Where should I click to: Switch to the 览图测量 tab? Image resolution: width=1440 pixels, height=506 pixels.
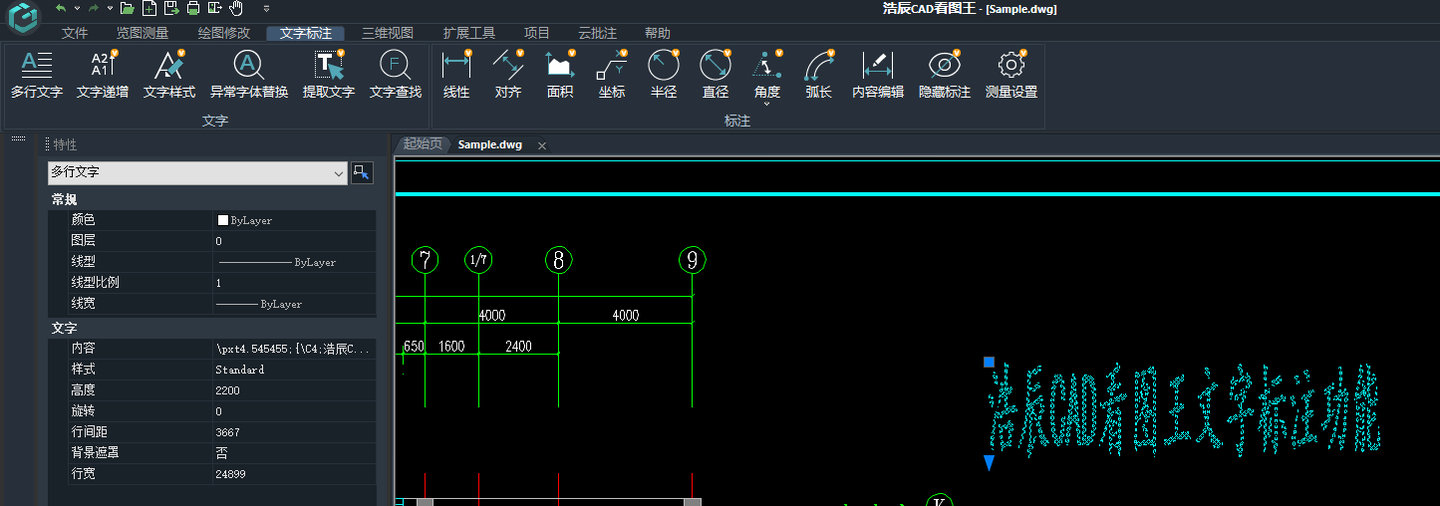(x=142, y=33)
